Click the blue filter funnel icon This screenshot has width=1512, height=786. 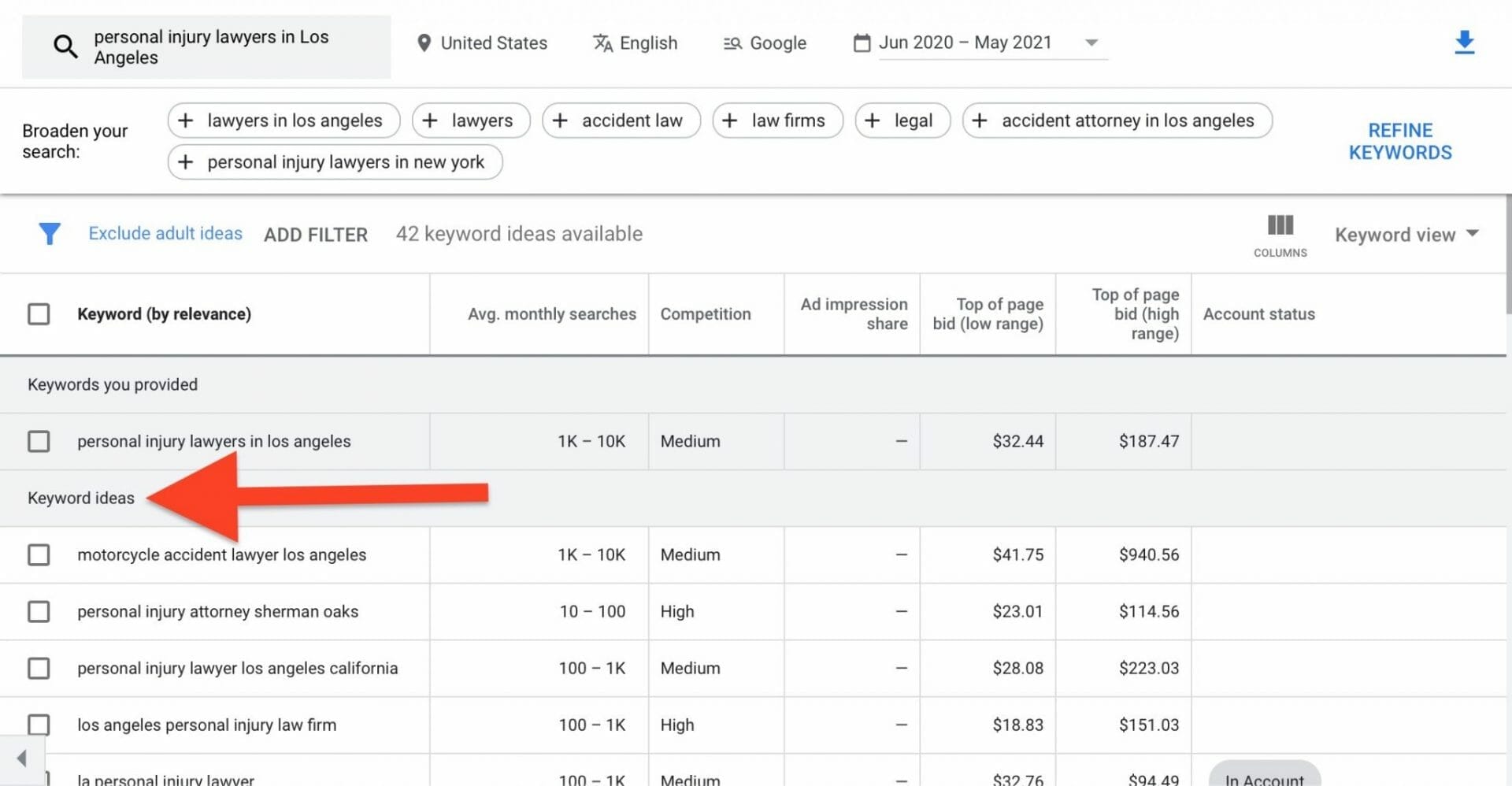(x=49, y=234)
